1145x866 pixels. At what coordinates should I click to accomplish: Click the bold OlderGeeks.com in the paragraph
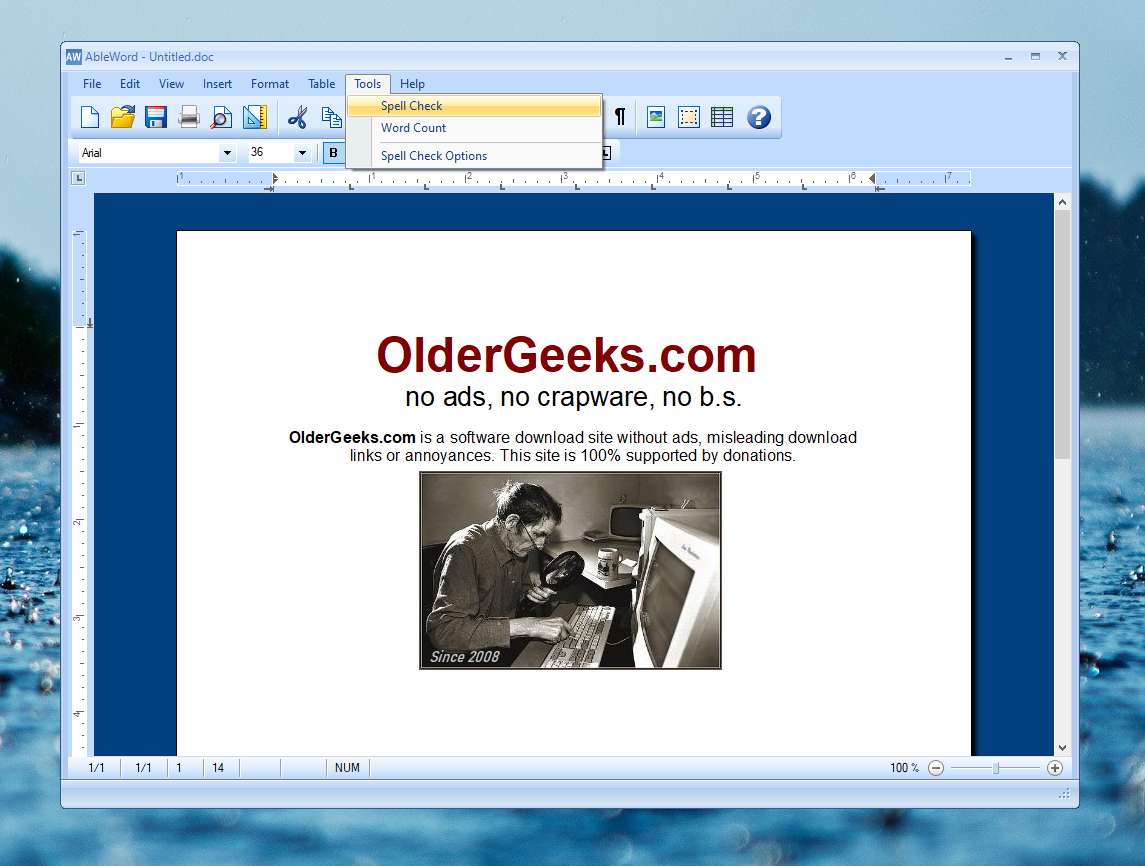[x=352, y=437]
